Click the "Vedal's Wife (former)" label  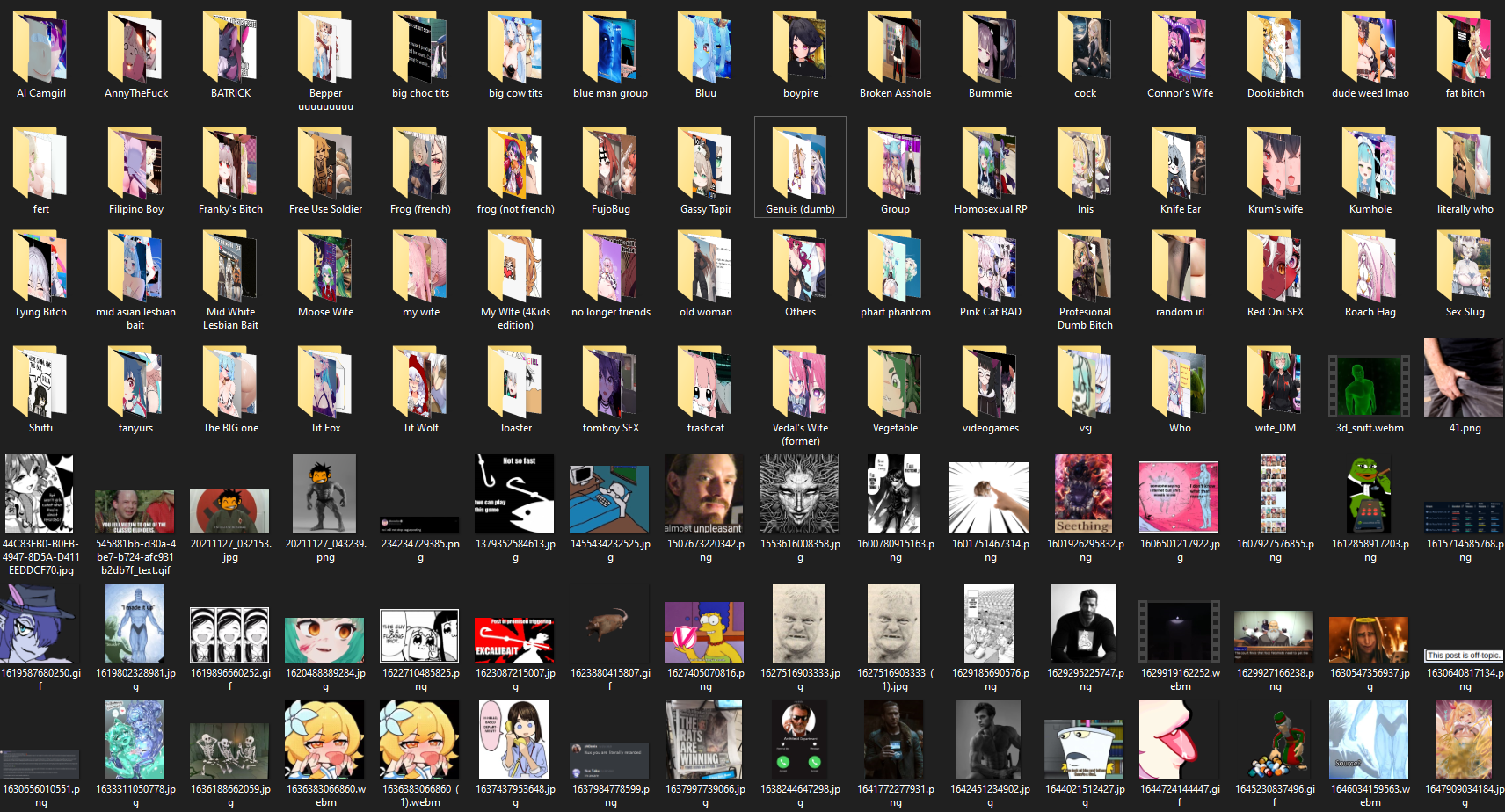pos(800,434)
